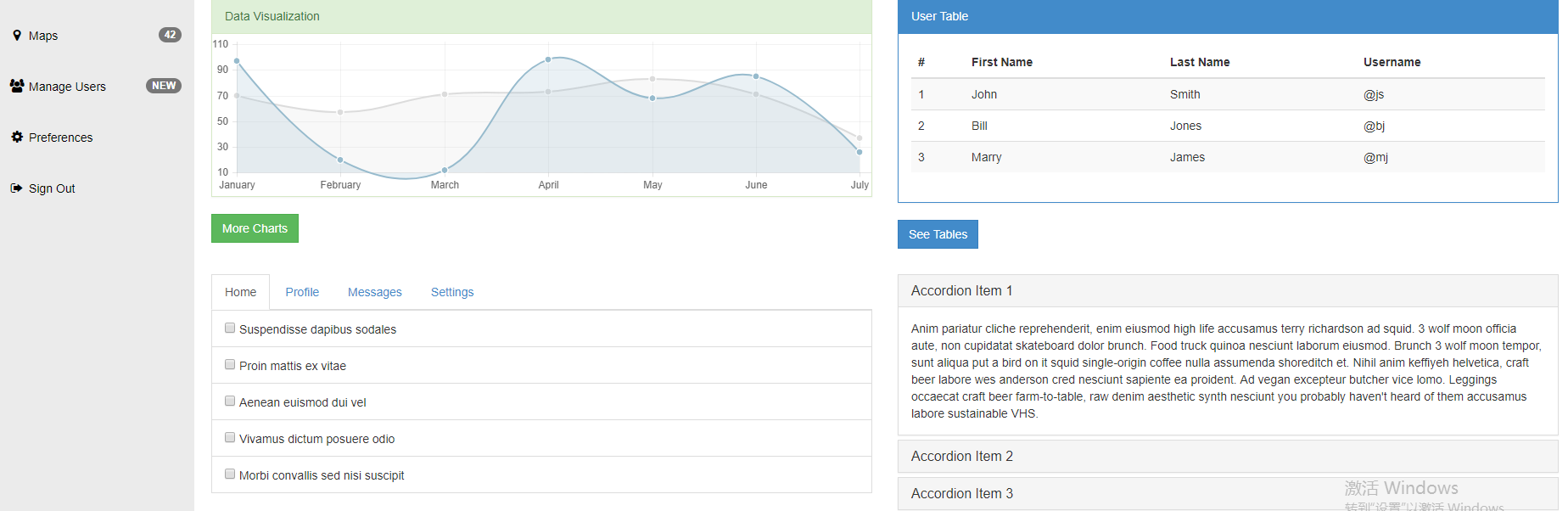Select the John Smith table row
The image size is (1568, 511).
[1227, 94]
